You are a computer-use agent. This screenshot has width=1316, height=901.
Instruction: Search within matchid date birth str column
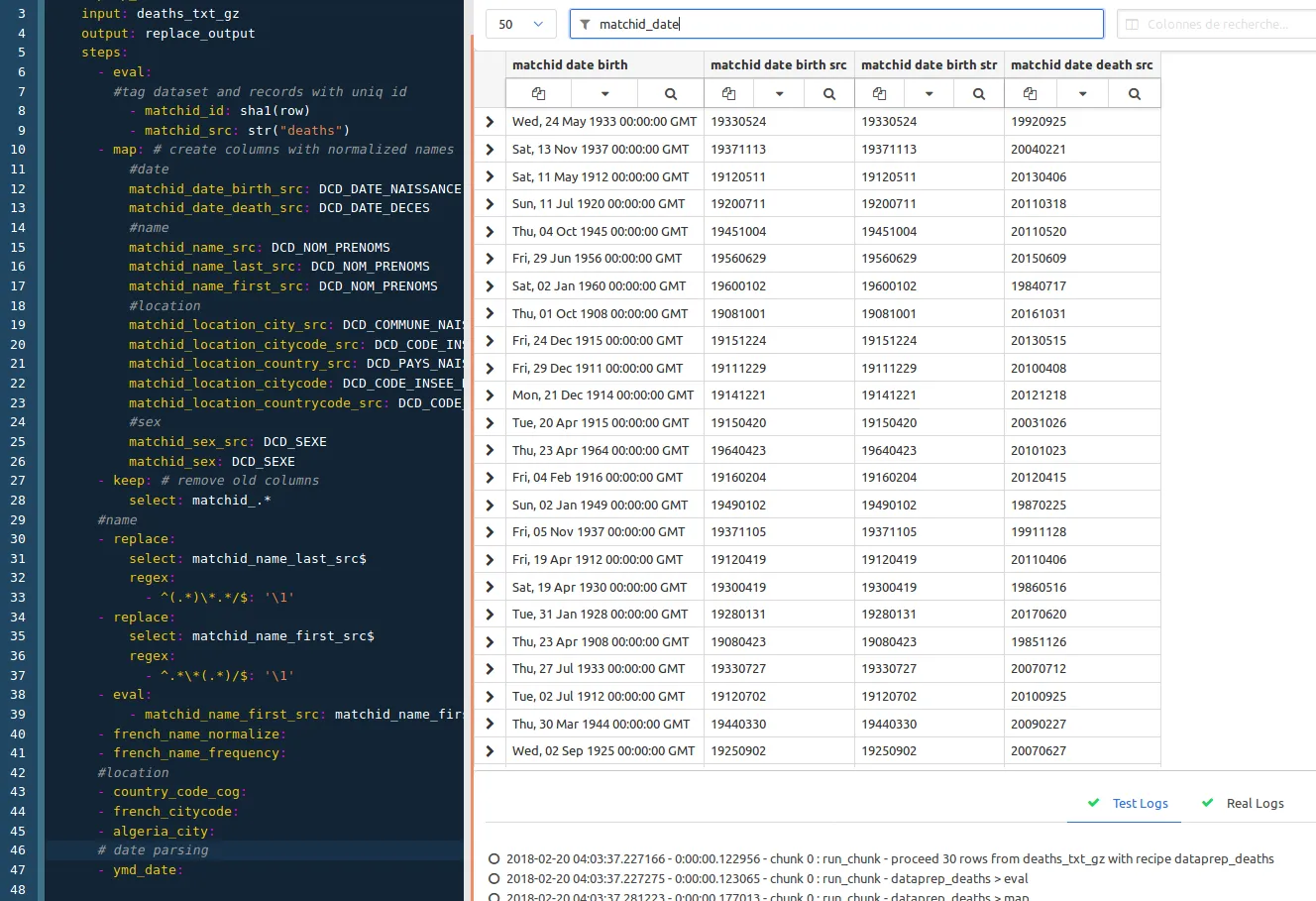click(x=978, y=92)
